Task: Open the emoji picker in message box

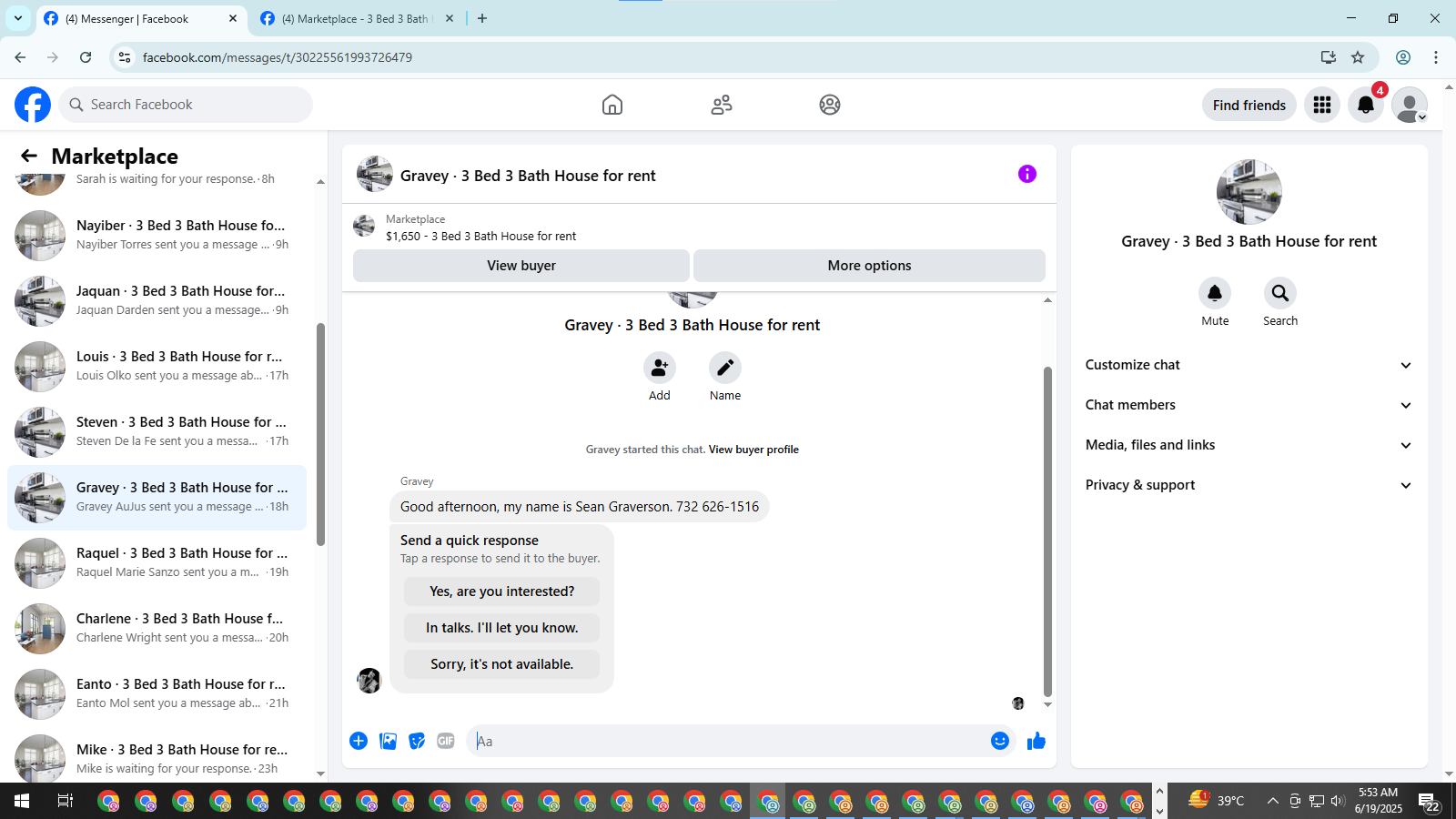Action: click(1000, 741)
